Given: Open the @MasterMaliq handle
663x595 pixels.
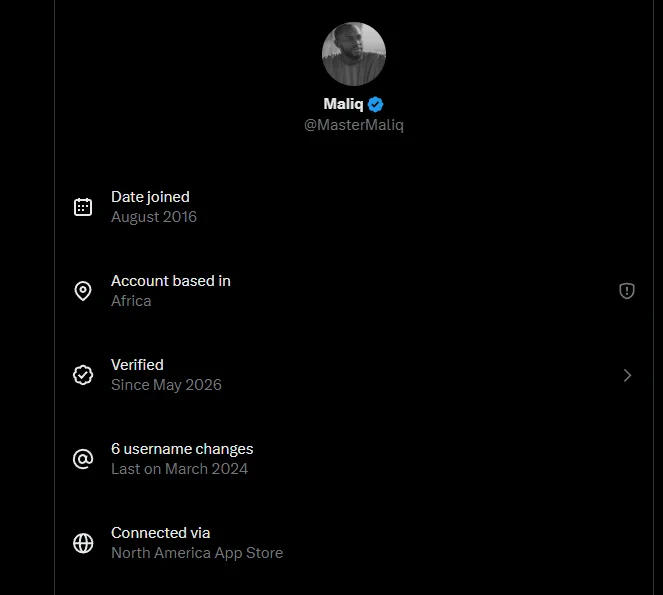Looking at the screenshot, I should point(354,125).
